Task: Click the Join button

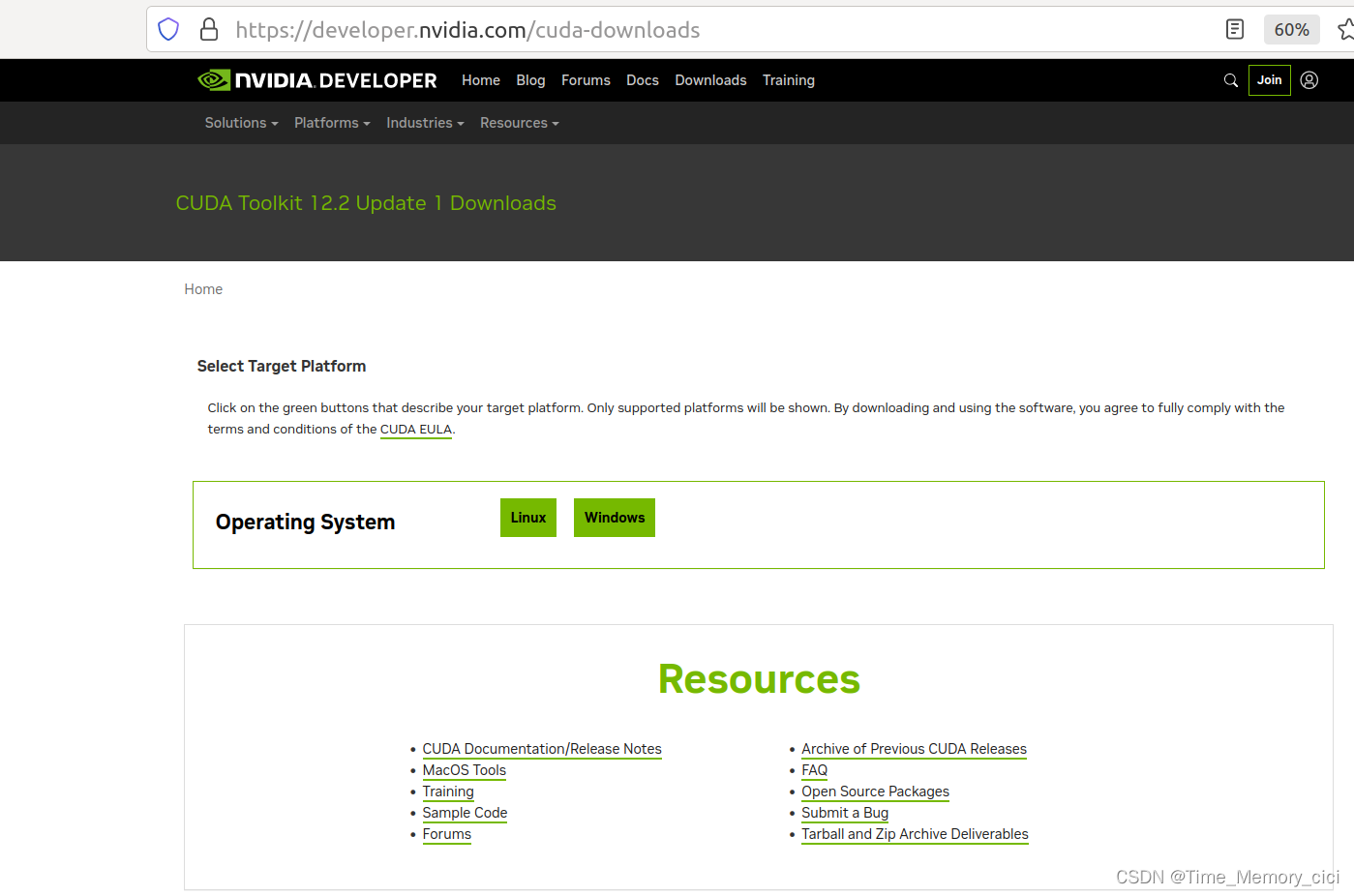Action: pos(1270,80)
